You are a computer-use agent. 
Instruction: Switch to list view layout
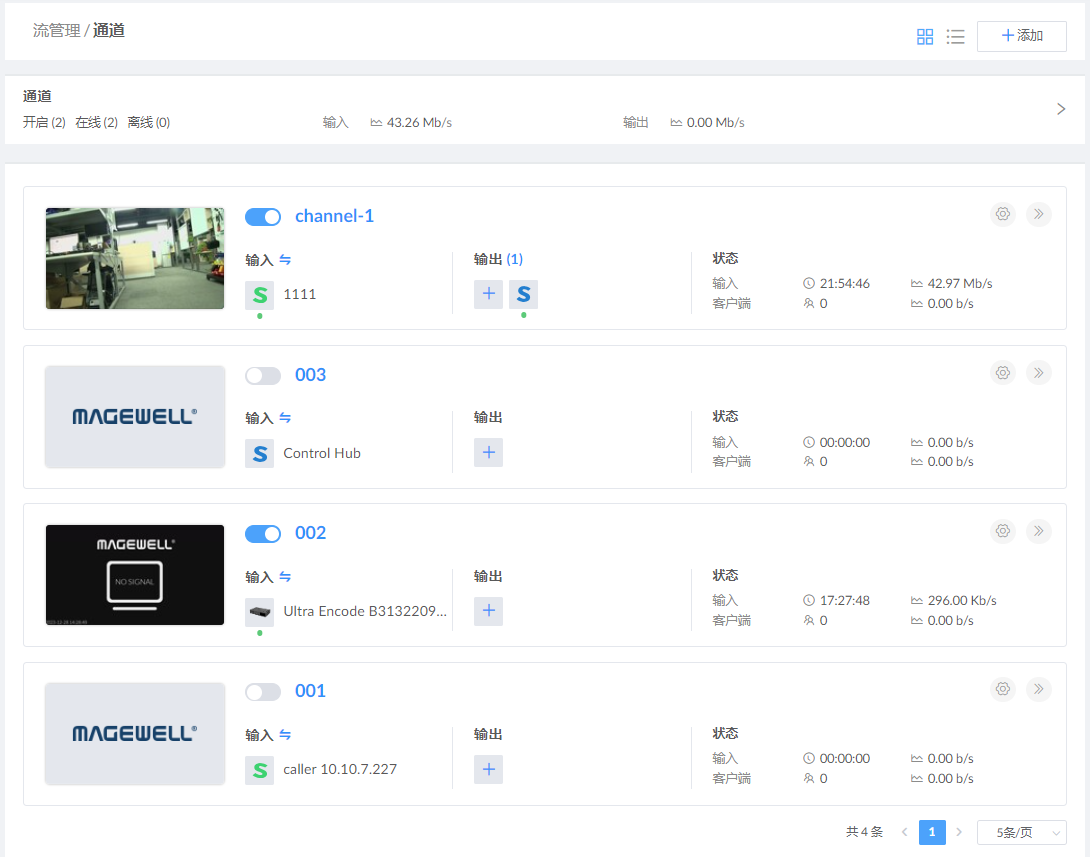point(955,37)
